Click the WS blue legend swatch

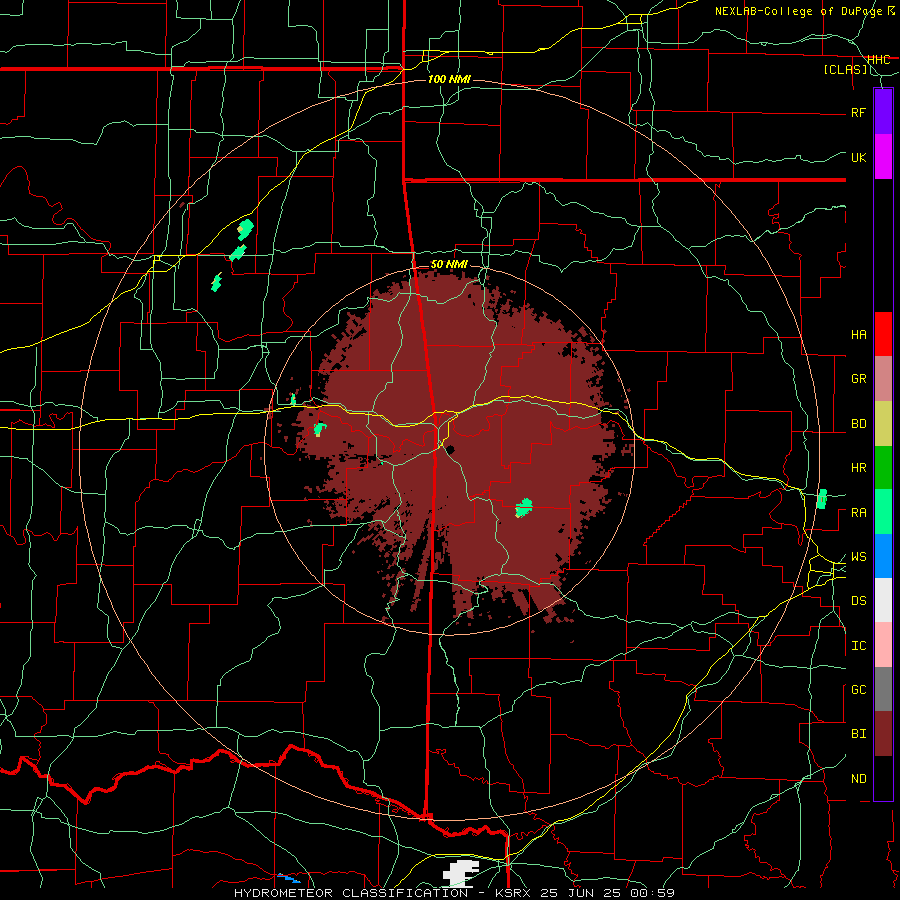(883, 556)
